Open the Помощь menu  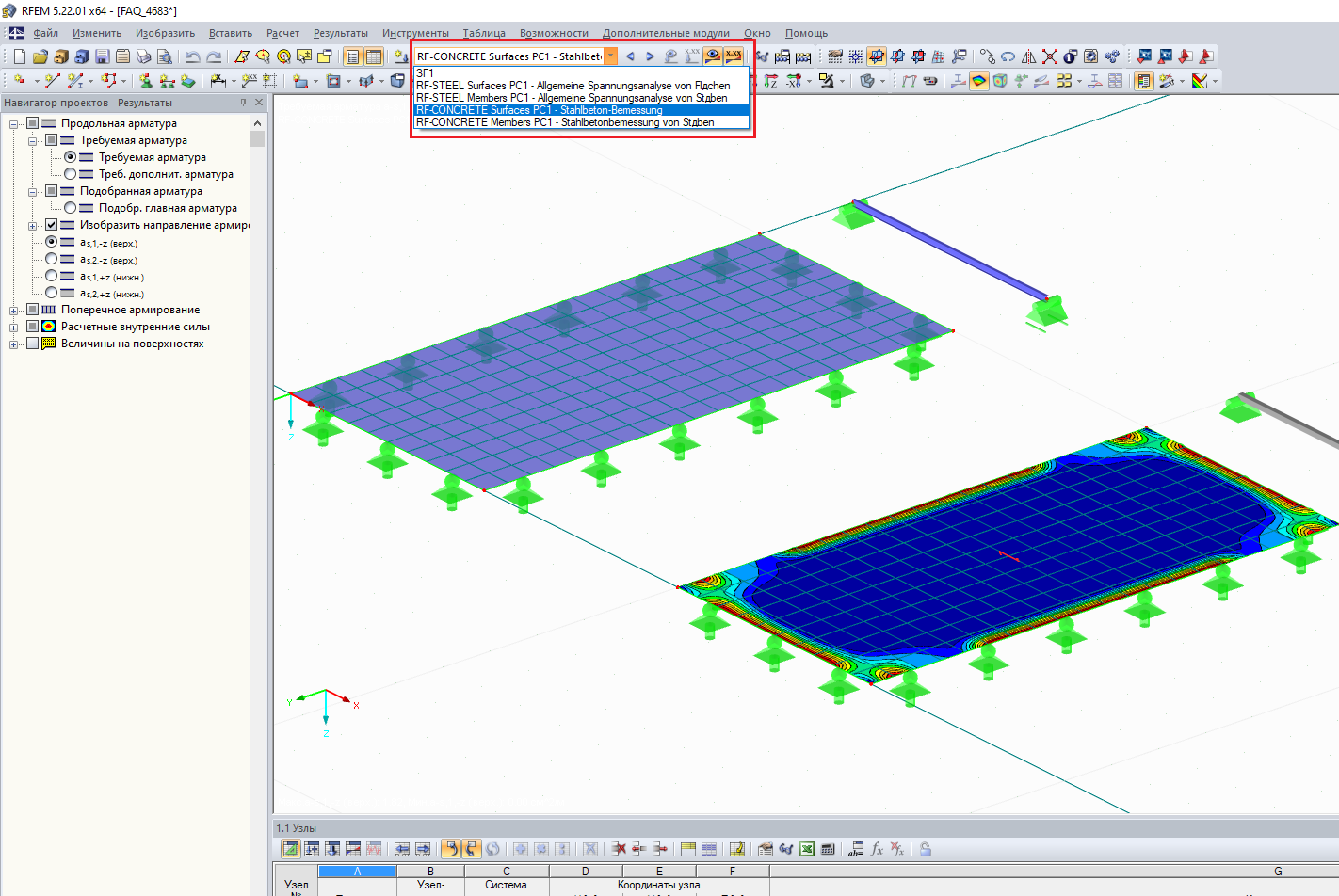[807, 33]
